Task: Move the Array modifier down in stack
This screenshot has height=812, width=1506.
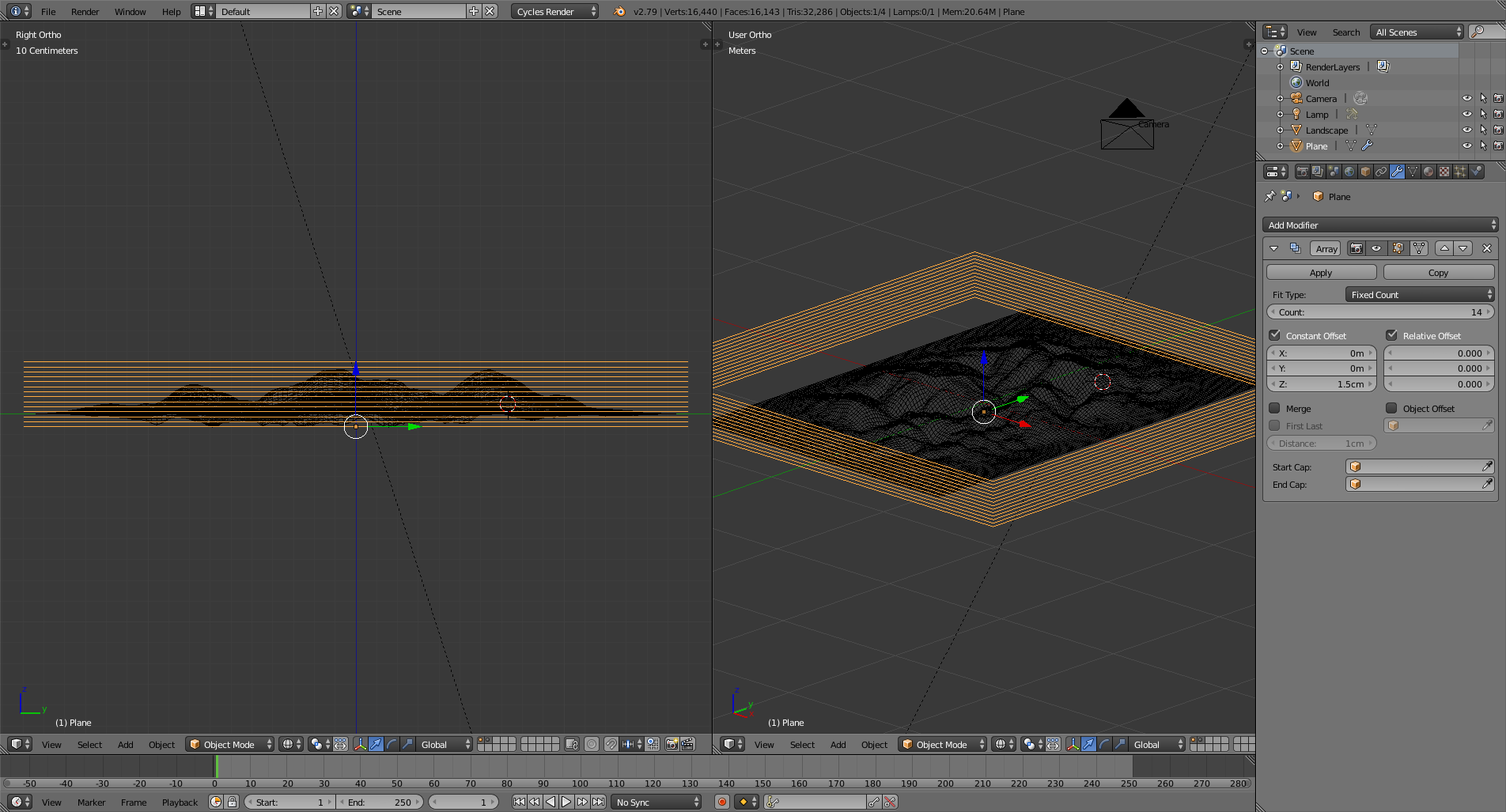Action: click(1463, 248)
